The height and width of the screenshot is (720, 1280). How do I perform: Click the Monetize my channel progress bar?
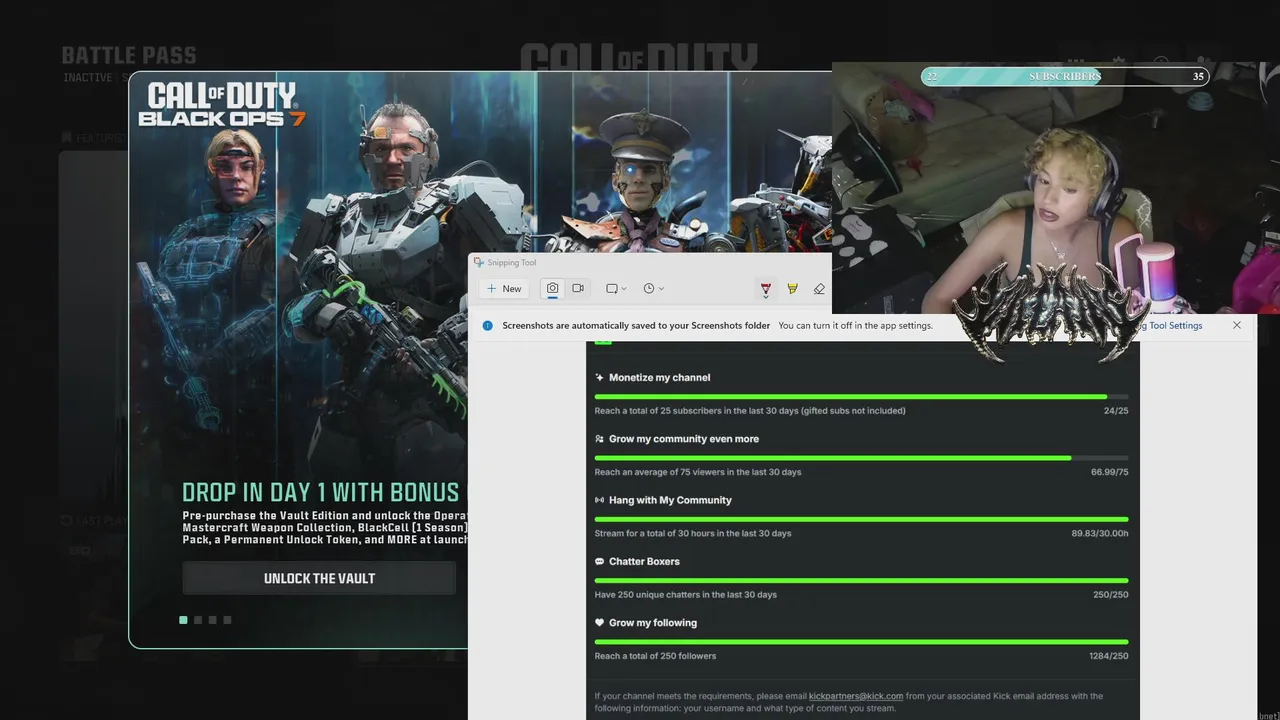tap(861, 397)
